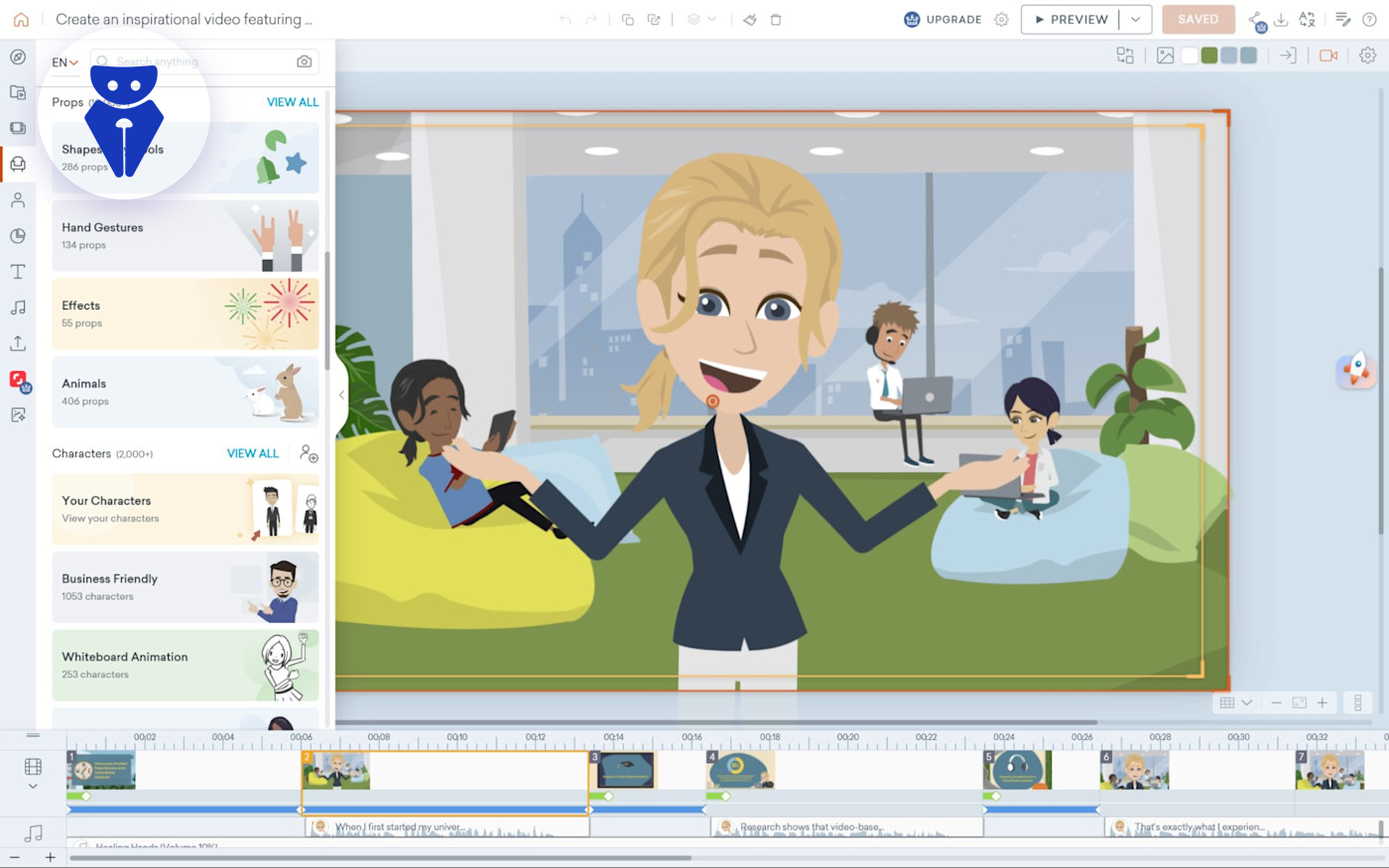The height and width of the screenshot is (868, 1389).
Task: Click the rocket assistant icon on right
Action: 1356,370
